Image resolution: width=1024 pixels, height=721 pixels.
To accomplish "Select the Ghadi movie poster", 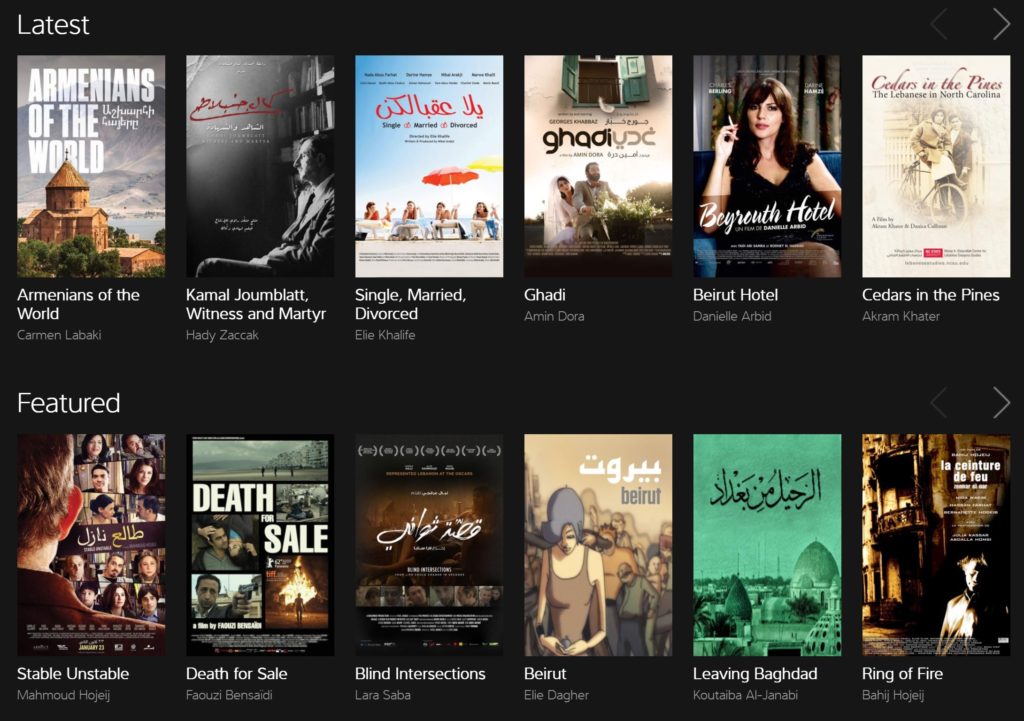I will pyautogui.click(x=598, y=166).
